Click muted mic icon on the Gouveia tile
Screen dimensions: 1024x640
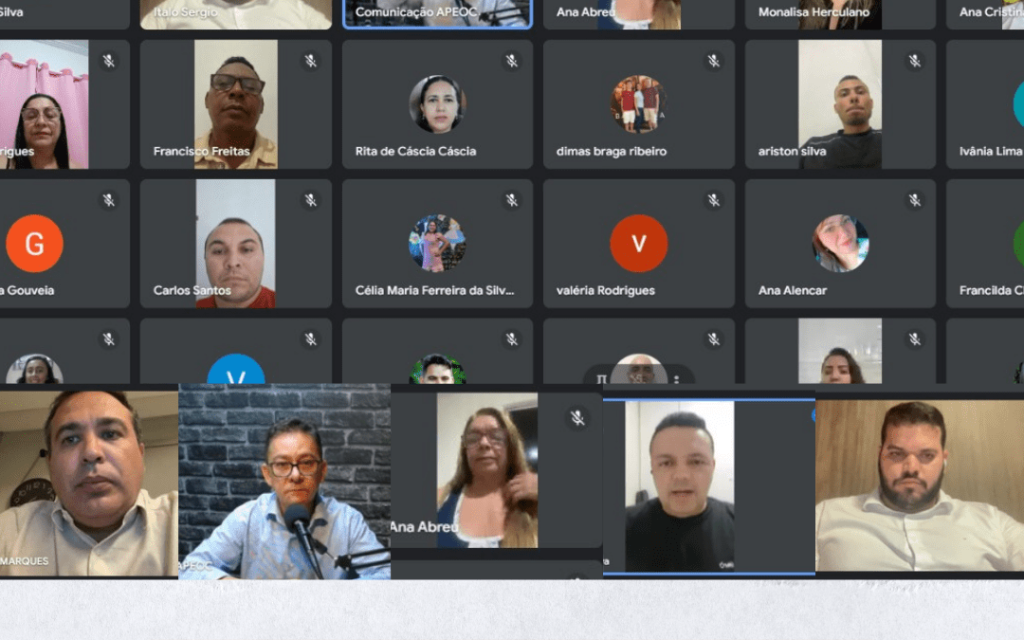[x=108, y=200]
